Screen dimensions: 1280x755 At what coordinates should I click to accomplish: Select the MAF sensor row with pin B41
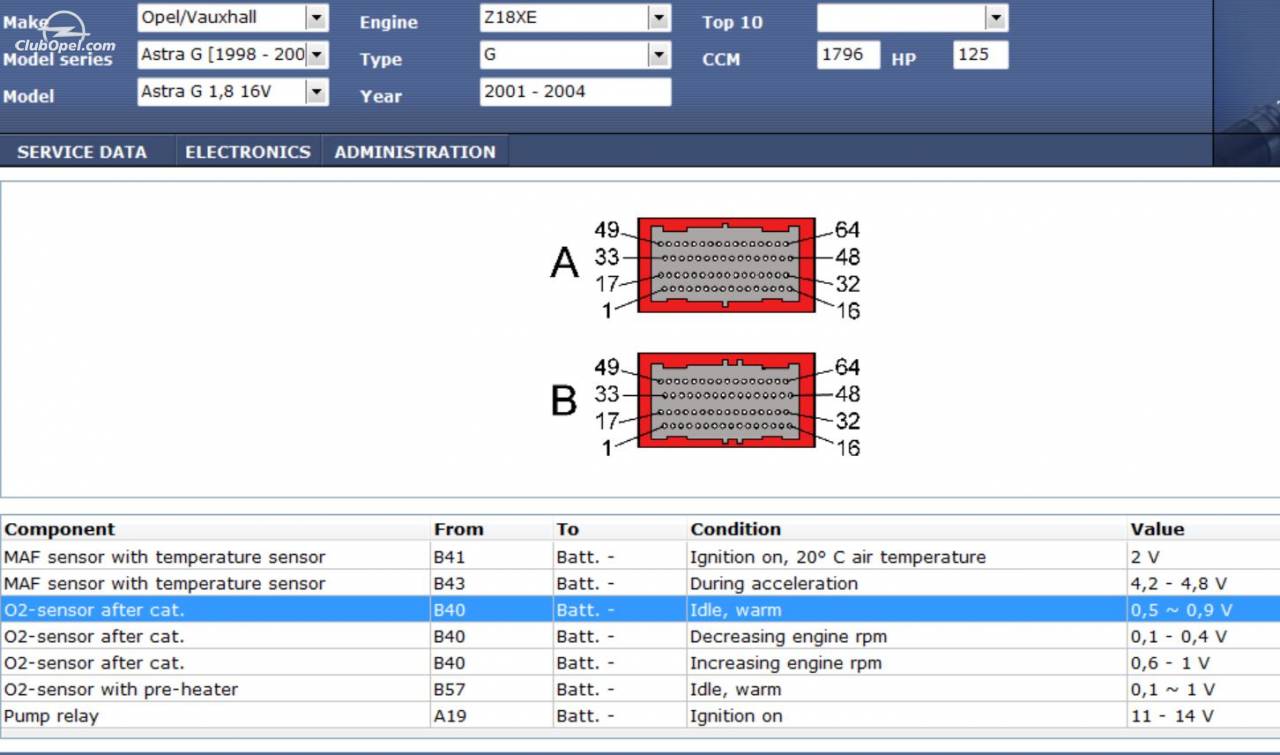(x=640, y=557)
